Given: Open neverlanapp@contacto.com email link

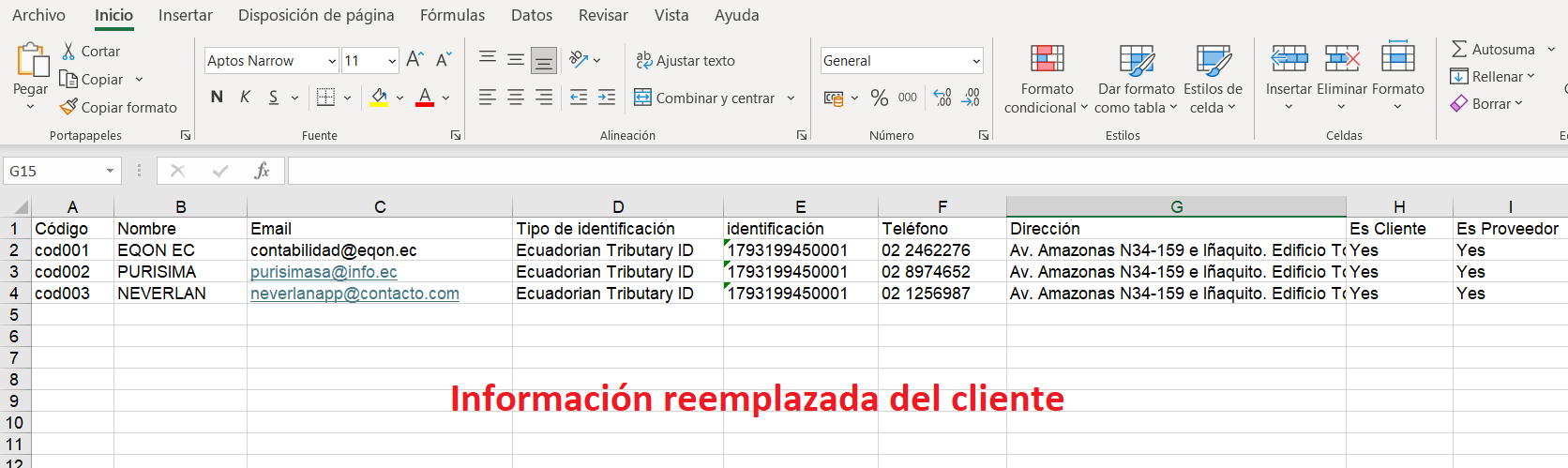Looking at the screenshot, I should coord(354,294).
